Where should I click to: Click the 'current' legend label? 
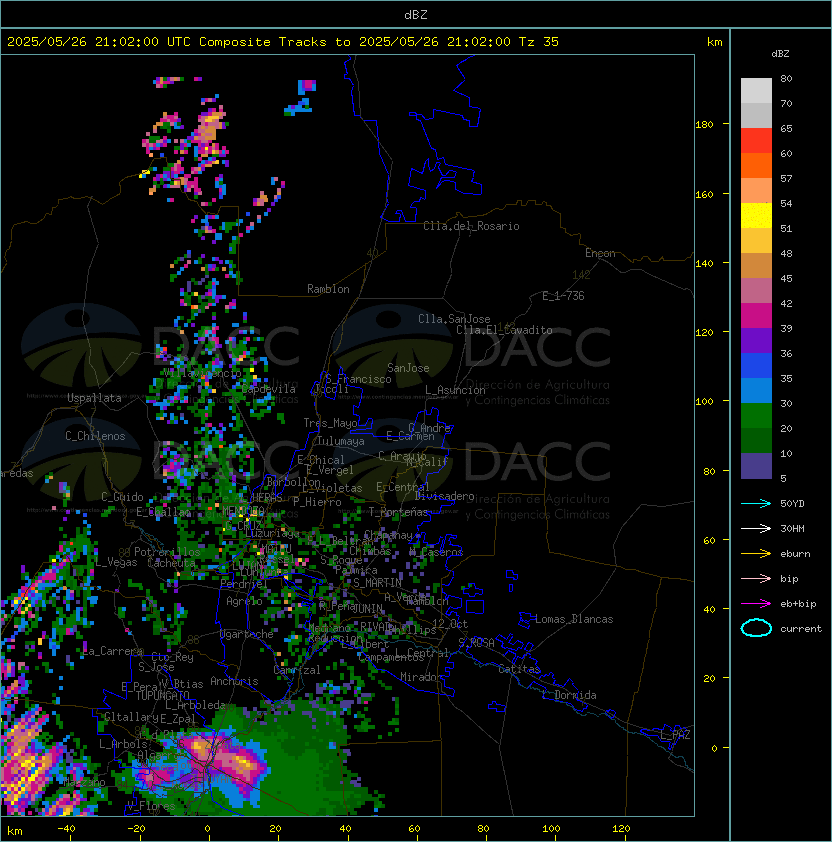click(801, 629)
